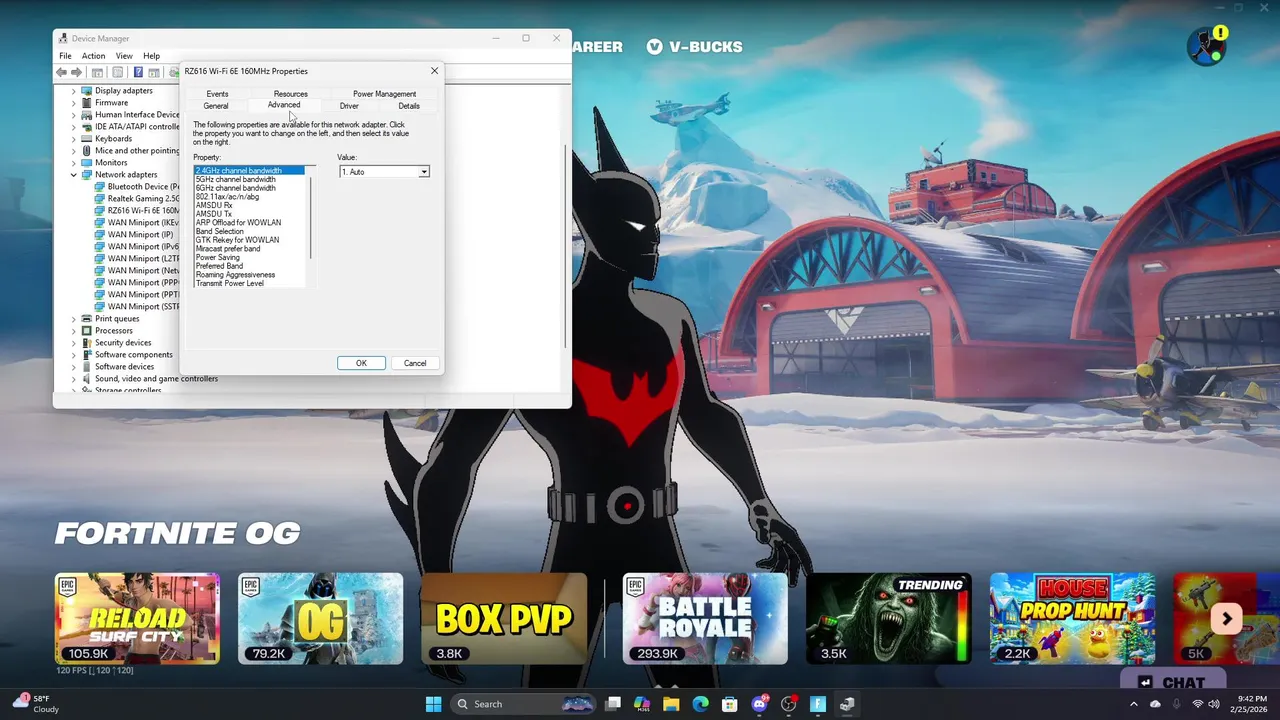Image resolution: width=1280 pixels, height=720 pixels.
Task: Expand the Monitors node
Action: tap(73, 163)
